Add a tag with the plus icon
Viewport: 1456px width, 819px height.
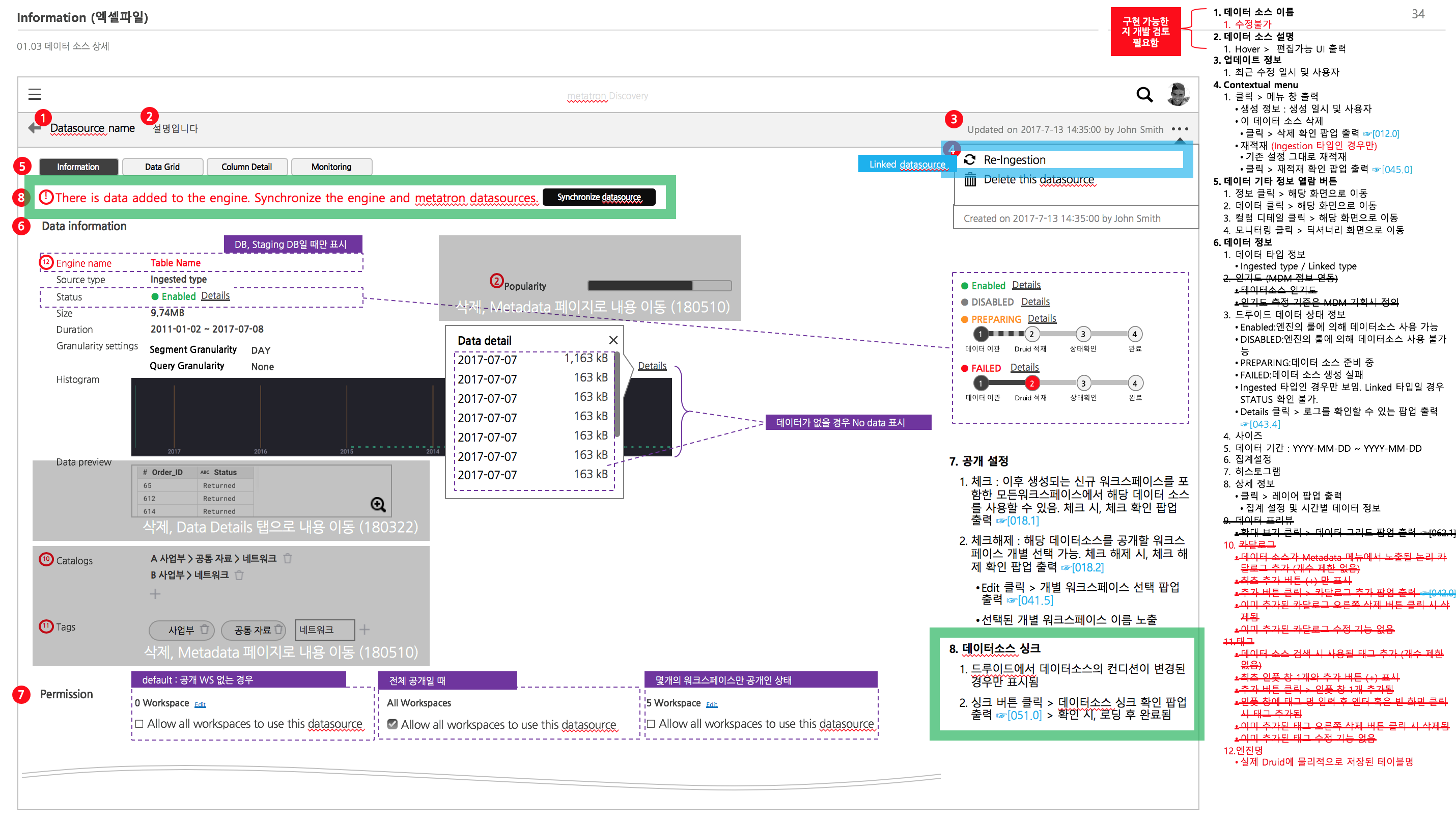point(365,630)
